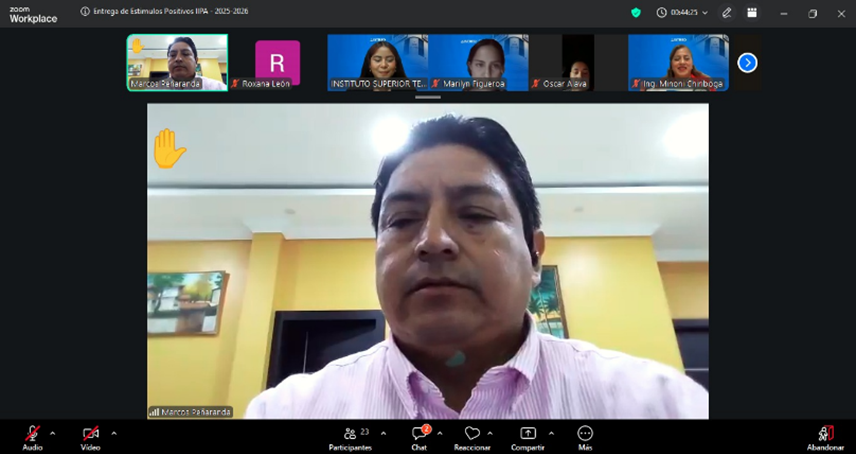Expand audio settings arrow next to Audio
The width and height of the screenshot is (856, 454).
53,433
